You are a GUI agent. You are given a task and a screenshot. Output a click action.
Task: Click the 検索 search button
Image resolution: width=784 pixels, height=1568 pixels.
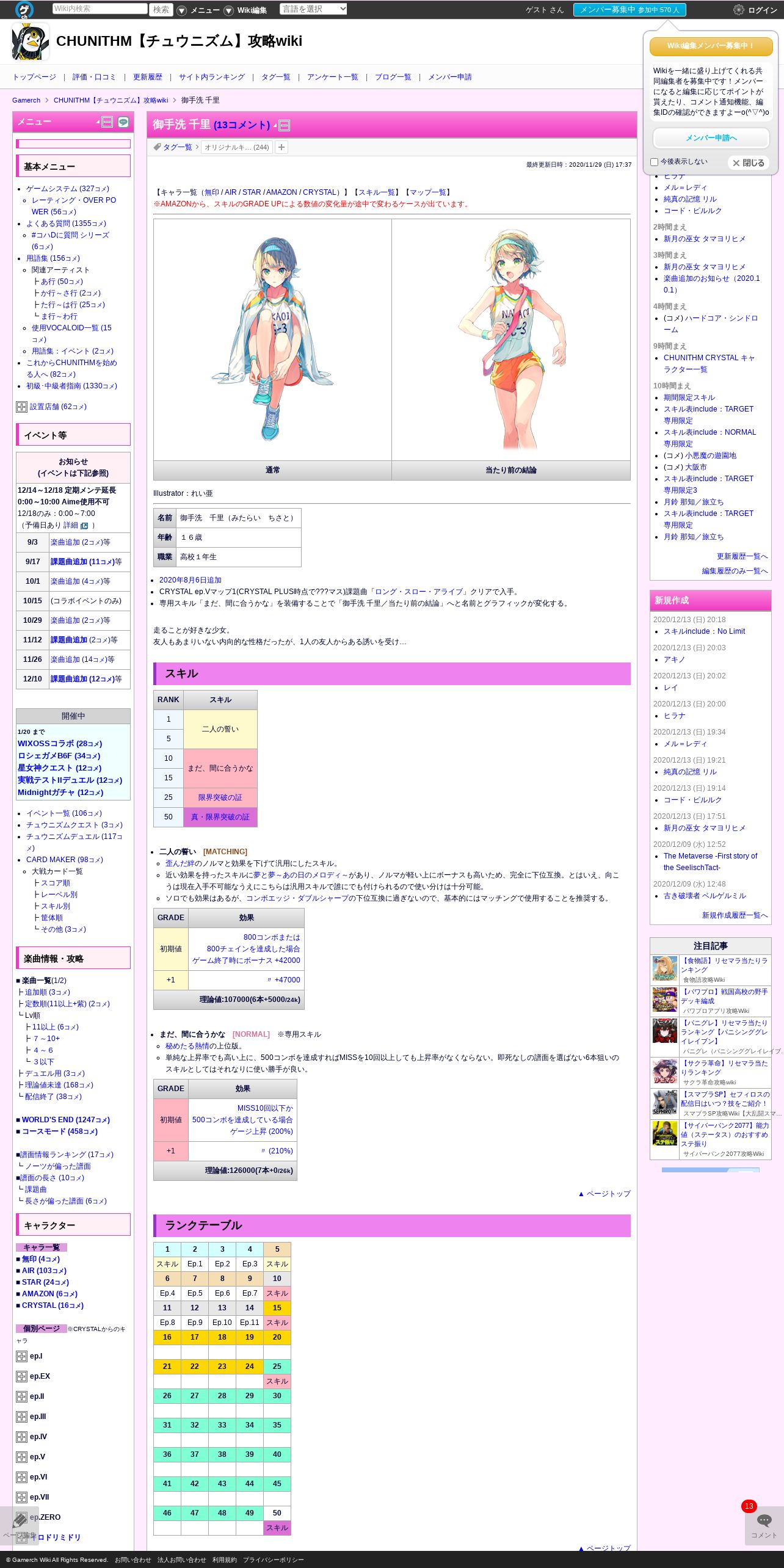161,10
